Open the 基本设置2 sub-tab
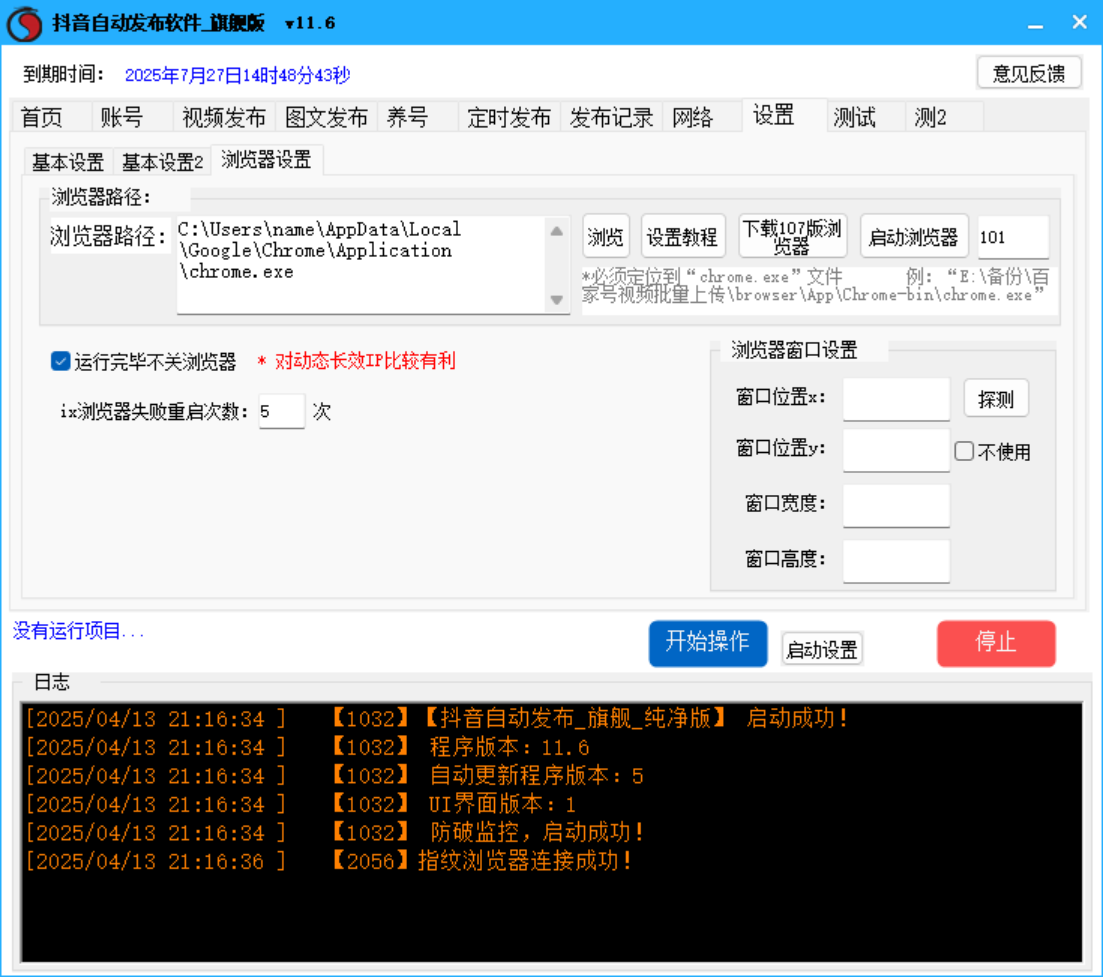This screenshot has height=977, width=1103. point(162,162)
